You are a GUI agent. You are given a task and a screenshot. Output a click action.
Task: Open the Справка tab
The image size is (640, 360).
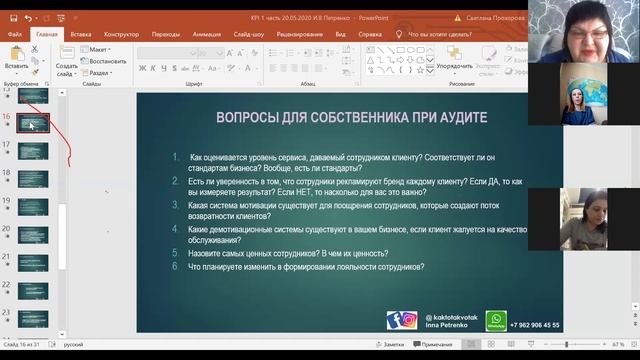[x=370, y=35]
